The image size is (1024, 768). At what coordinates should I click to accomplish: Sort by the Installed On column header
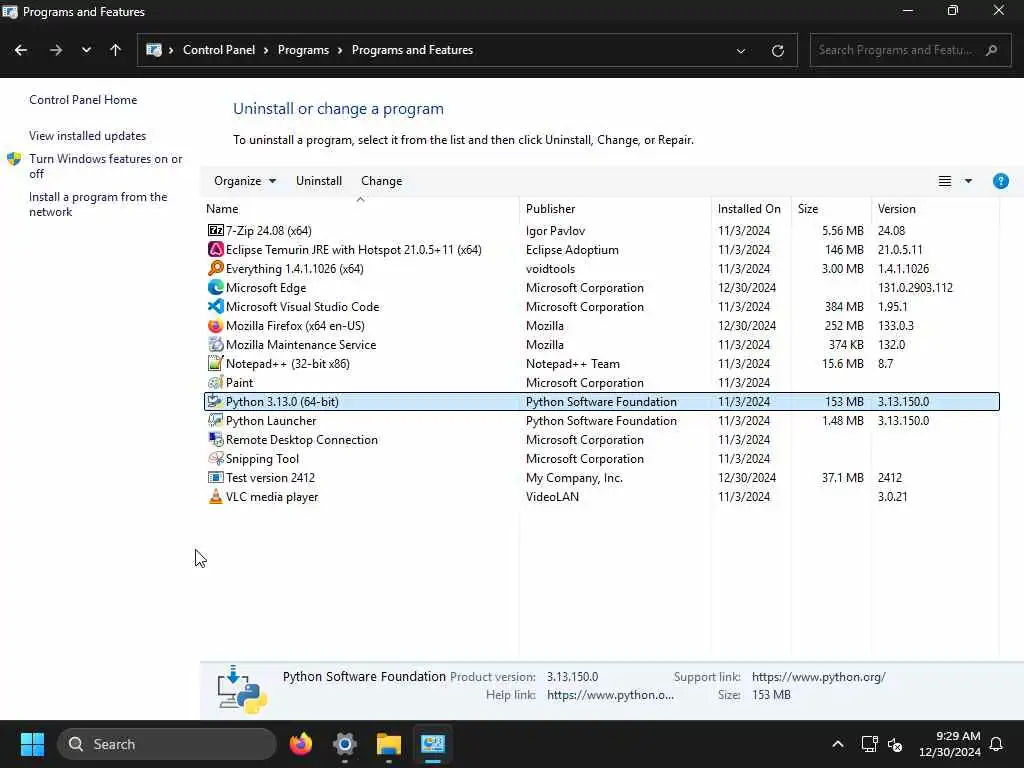pos(751,208)
